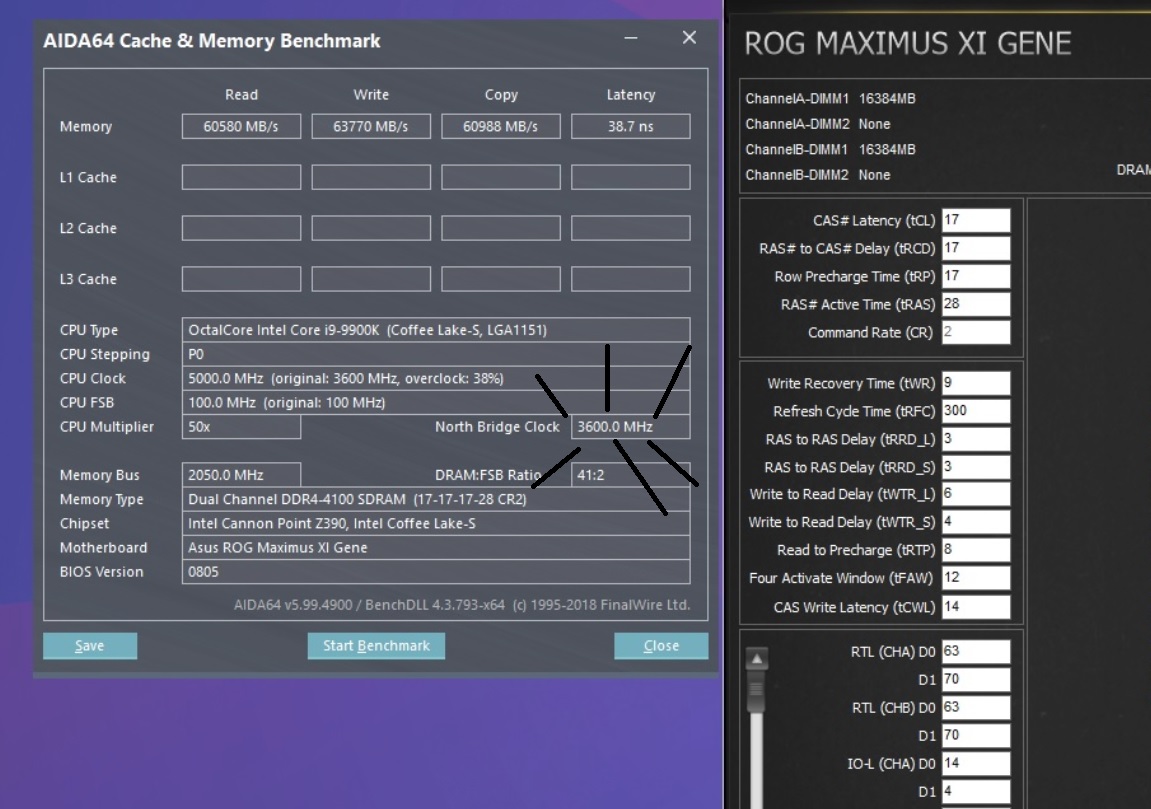Screen dimensions: 1151x809
Task: Select the CAS Write Latency (tCWL) field
Action: pyautogui.click(x=976, y=606)
